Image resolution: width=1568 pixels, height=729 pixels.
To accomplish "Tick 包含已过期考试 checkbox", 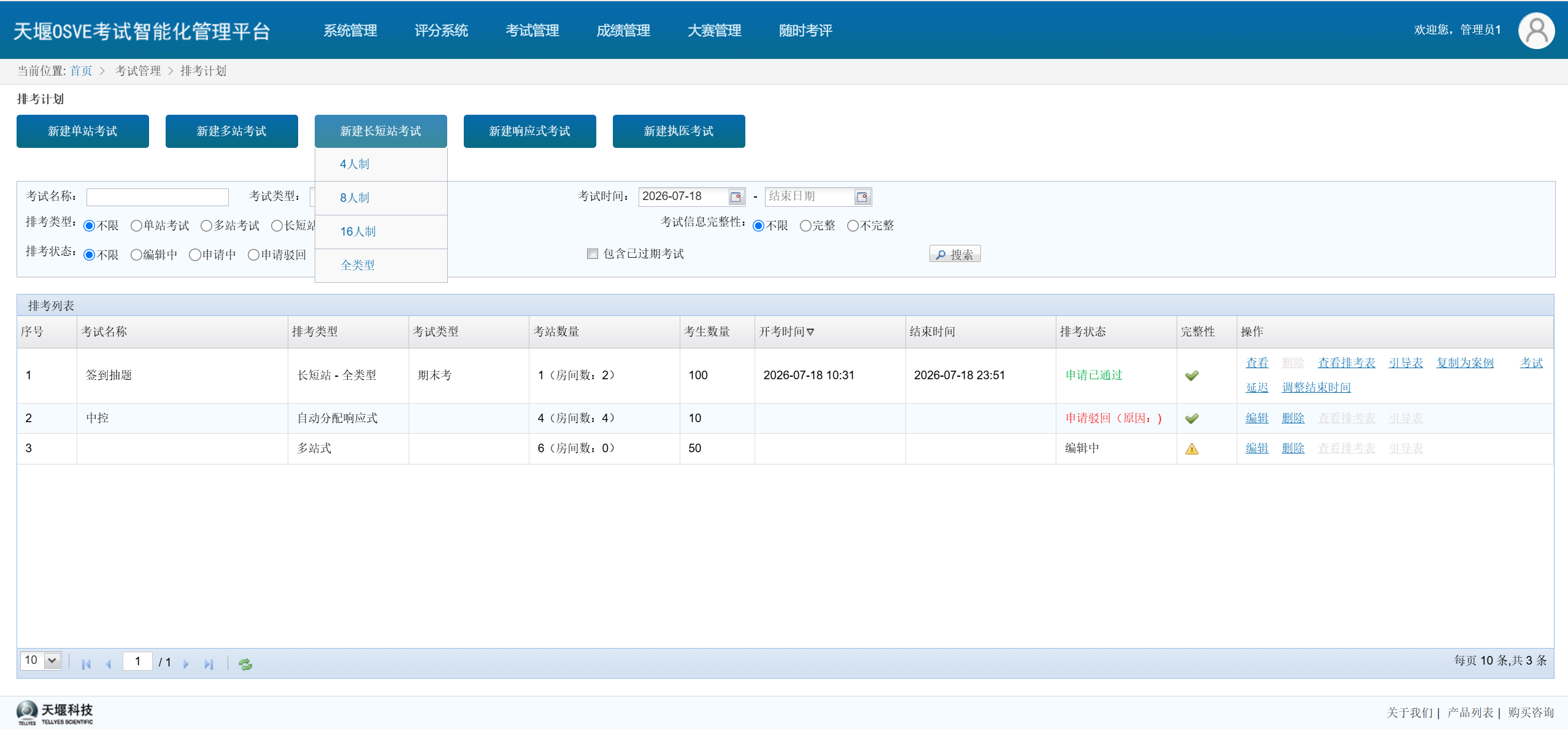I will coord(592,254).
